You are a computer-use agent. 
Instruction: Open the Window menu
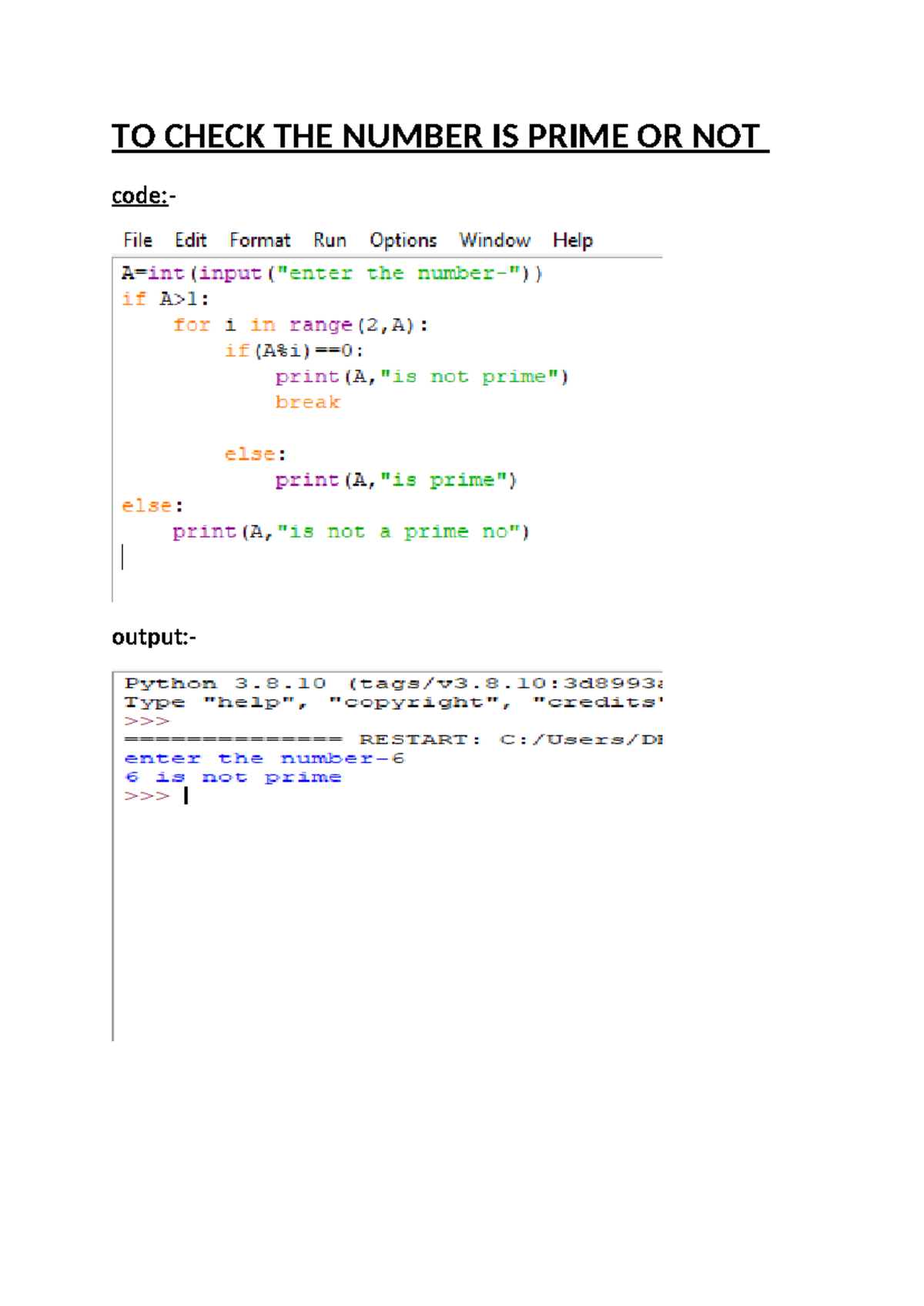point(494,240)
